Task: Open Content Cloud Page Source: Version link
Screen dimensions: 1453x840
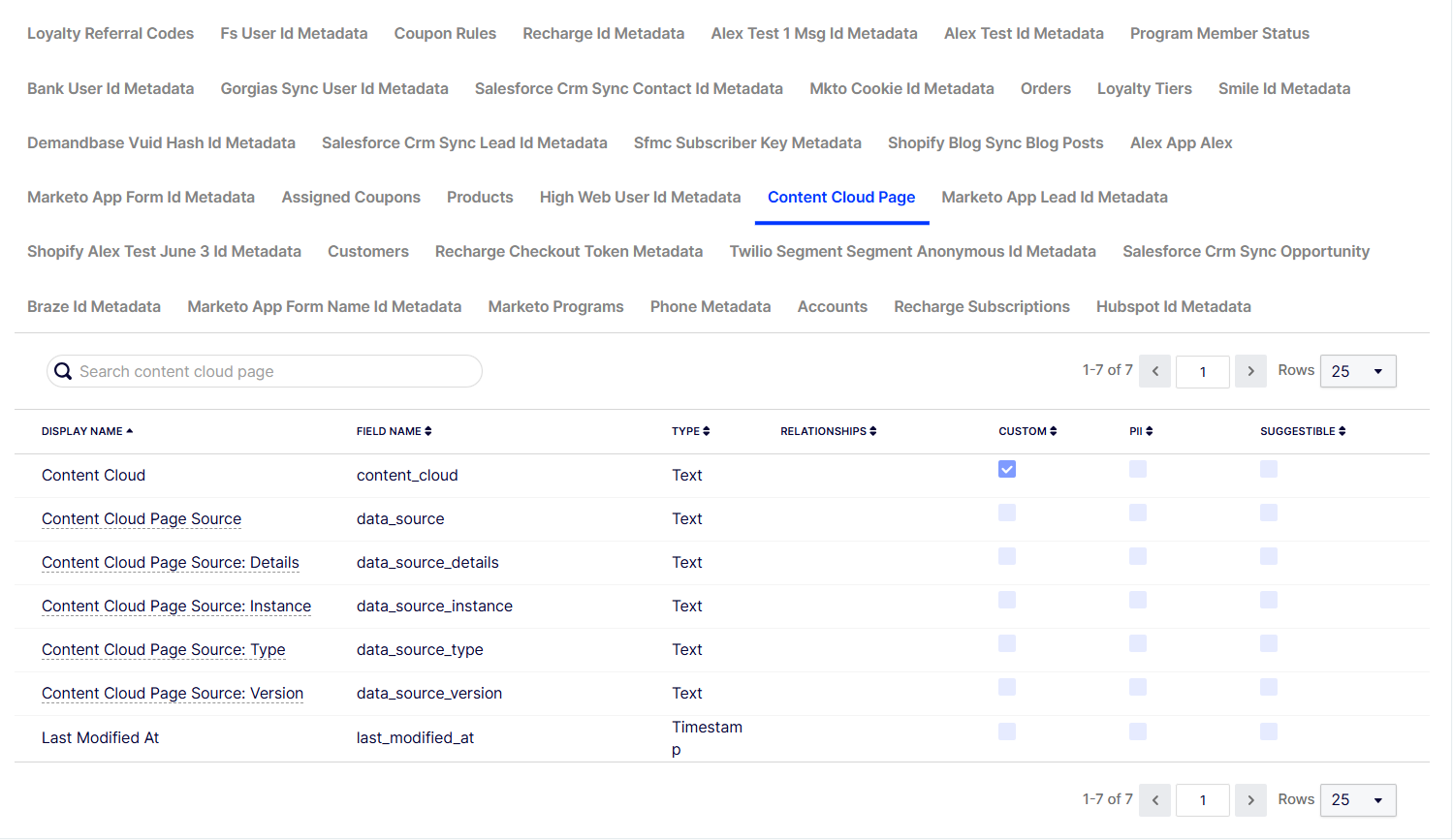Action: (173, 693)
